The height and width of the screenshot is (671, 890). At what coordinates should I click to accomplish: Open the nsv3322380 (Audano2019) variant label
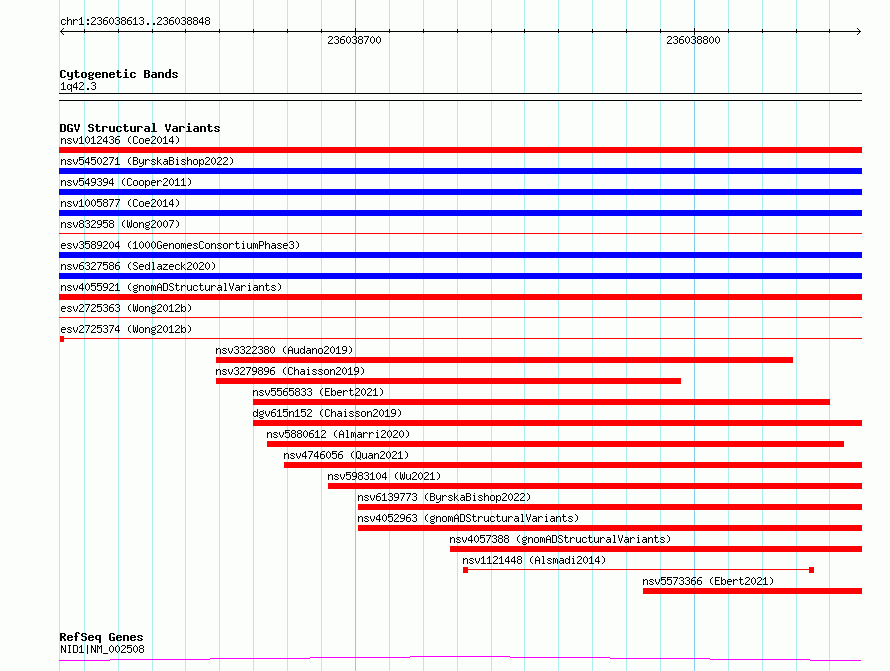point(284,350)
